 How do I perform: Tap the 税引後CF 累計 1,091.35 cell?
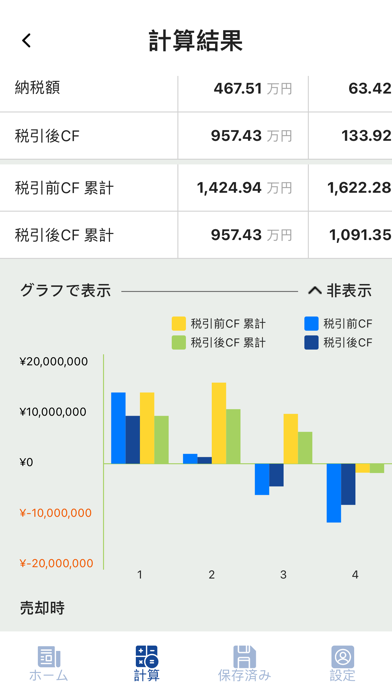(350, 235)
